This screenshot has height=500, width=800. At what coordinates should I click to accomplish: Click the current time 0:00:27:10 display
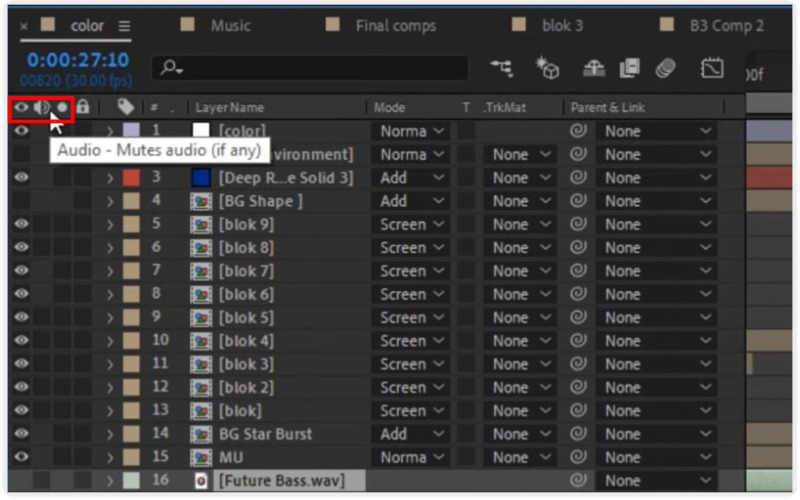[78, 60]
